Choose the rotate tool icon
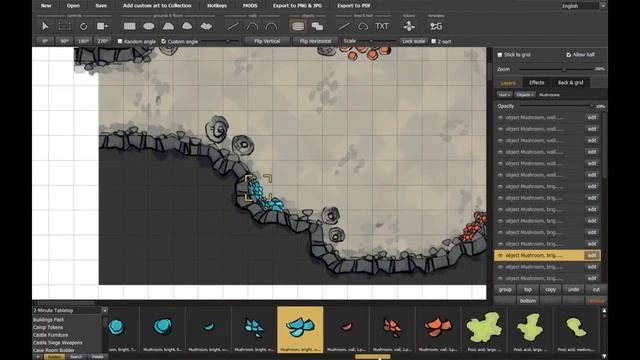Viewport: 640px width, 360px height. pyautogui.click(x=83, y=26)
